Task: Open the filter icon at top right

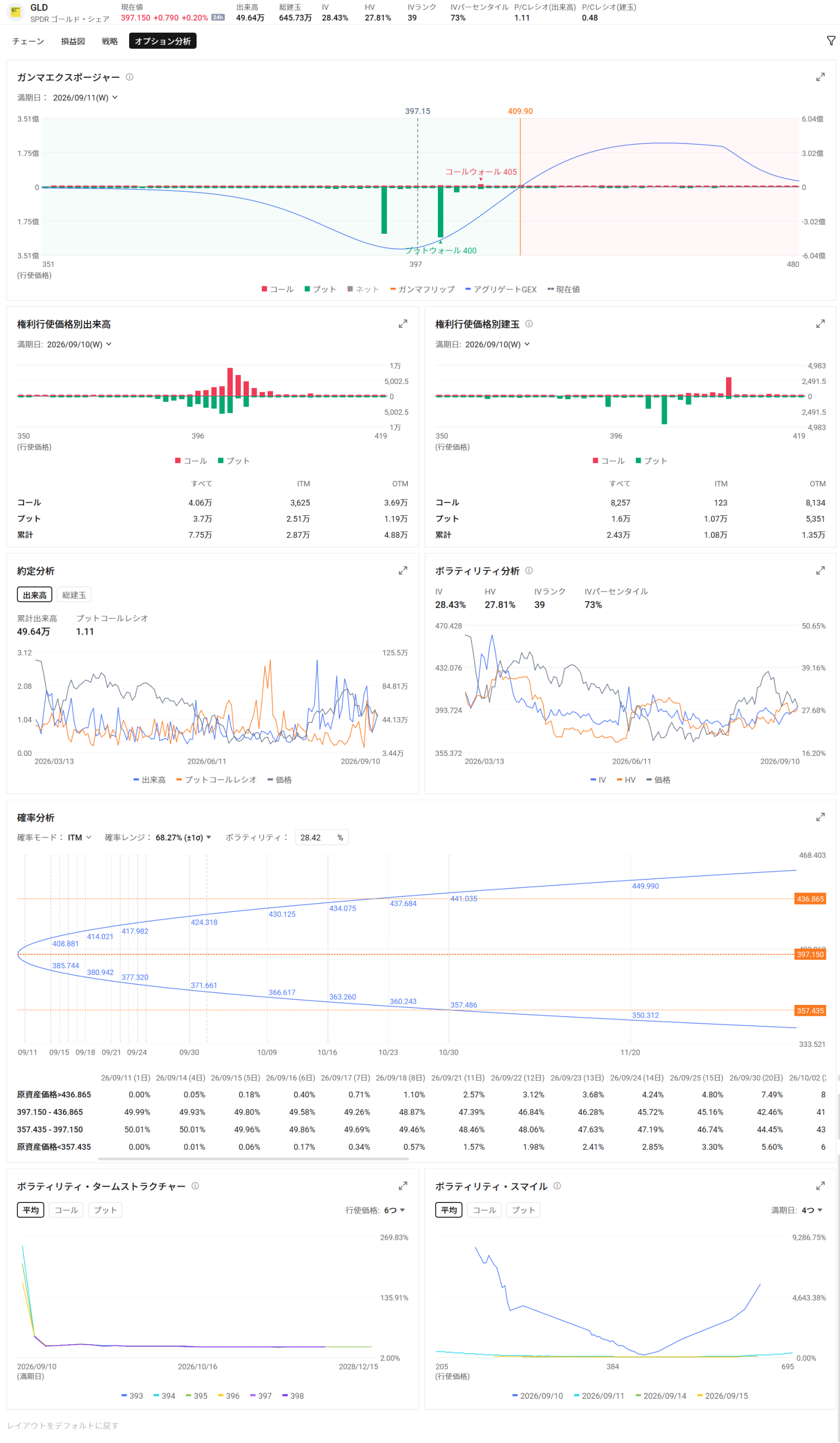Action: (x=831, y=40)
